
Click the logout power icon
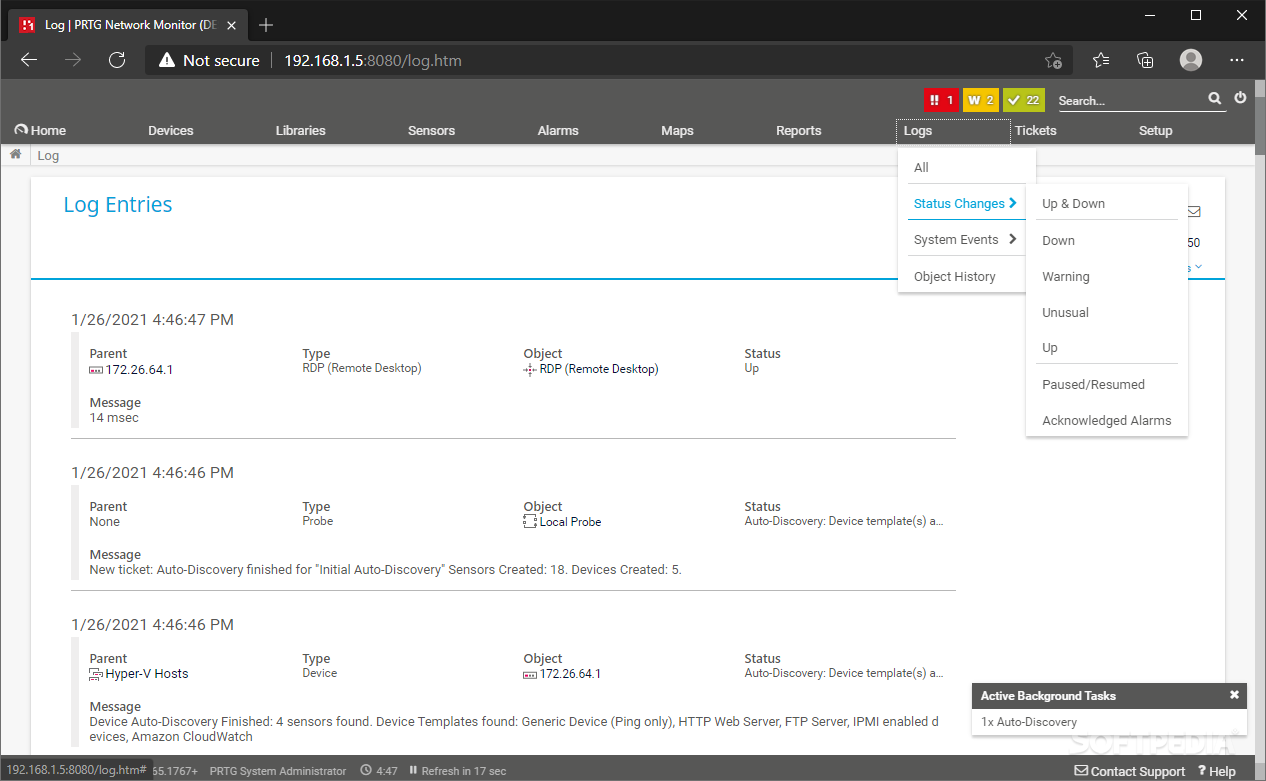pos(1240,98)
